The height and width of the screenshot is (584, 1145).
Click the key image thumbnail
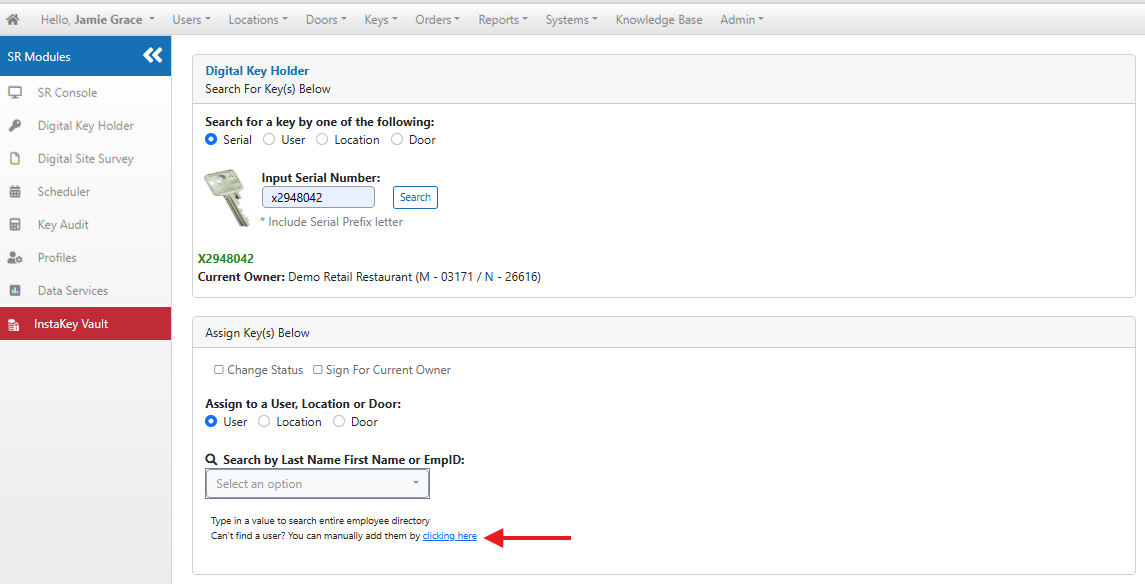tap(227, 198)
